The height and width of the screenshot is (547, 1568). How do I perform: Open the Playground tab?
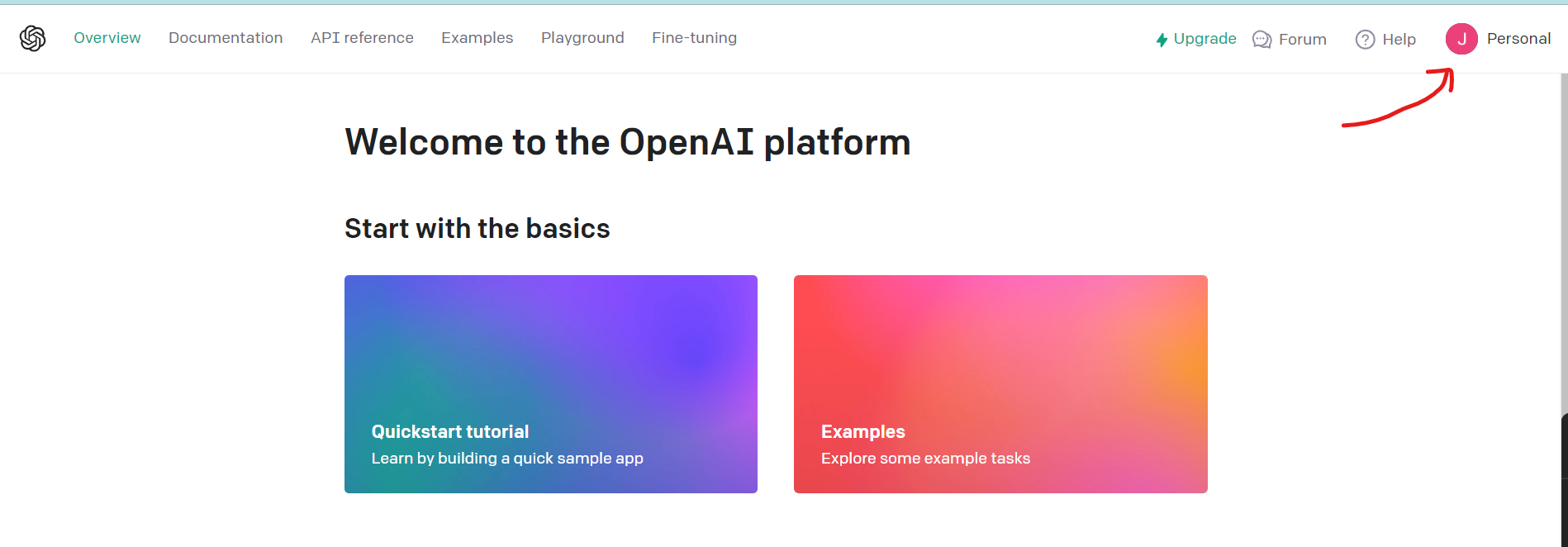click(582, 38)
